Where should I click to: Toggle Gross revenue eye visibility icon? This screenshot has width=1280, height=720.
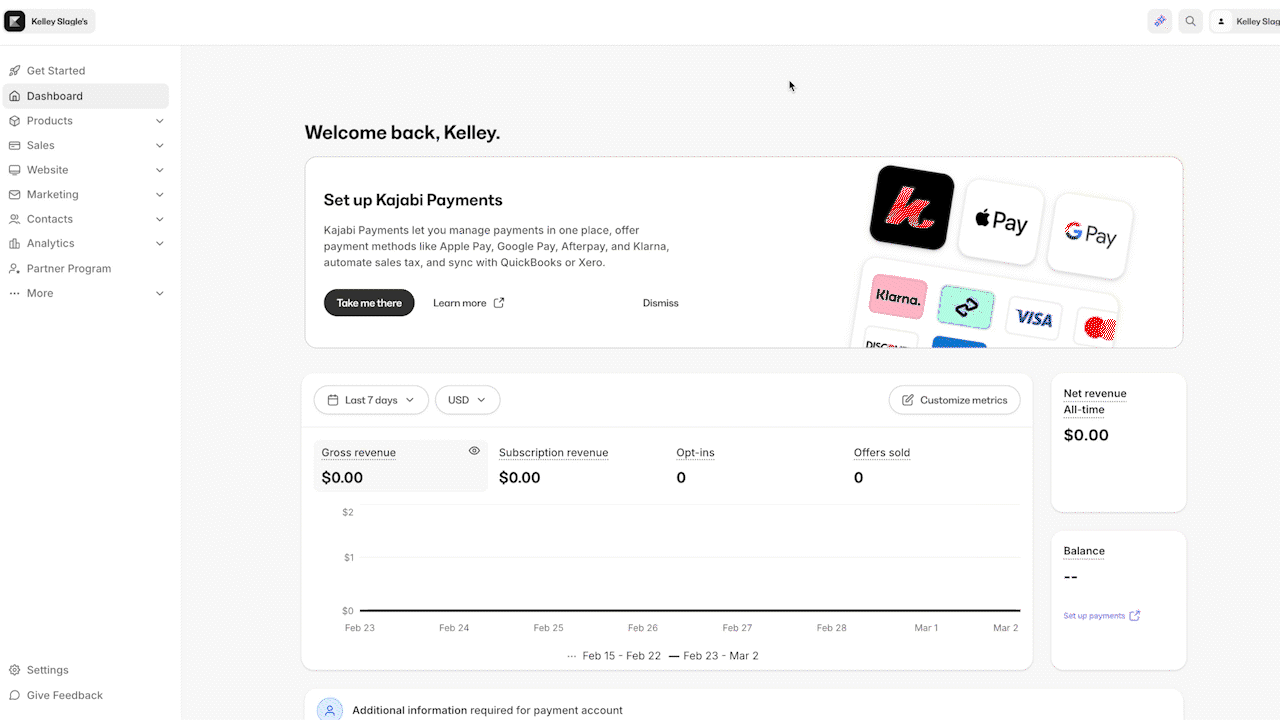474,451
